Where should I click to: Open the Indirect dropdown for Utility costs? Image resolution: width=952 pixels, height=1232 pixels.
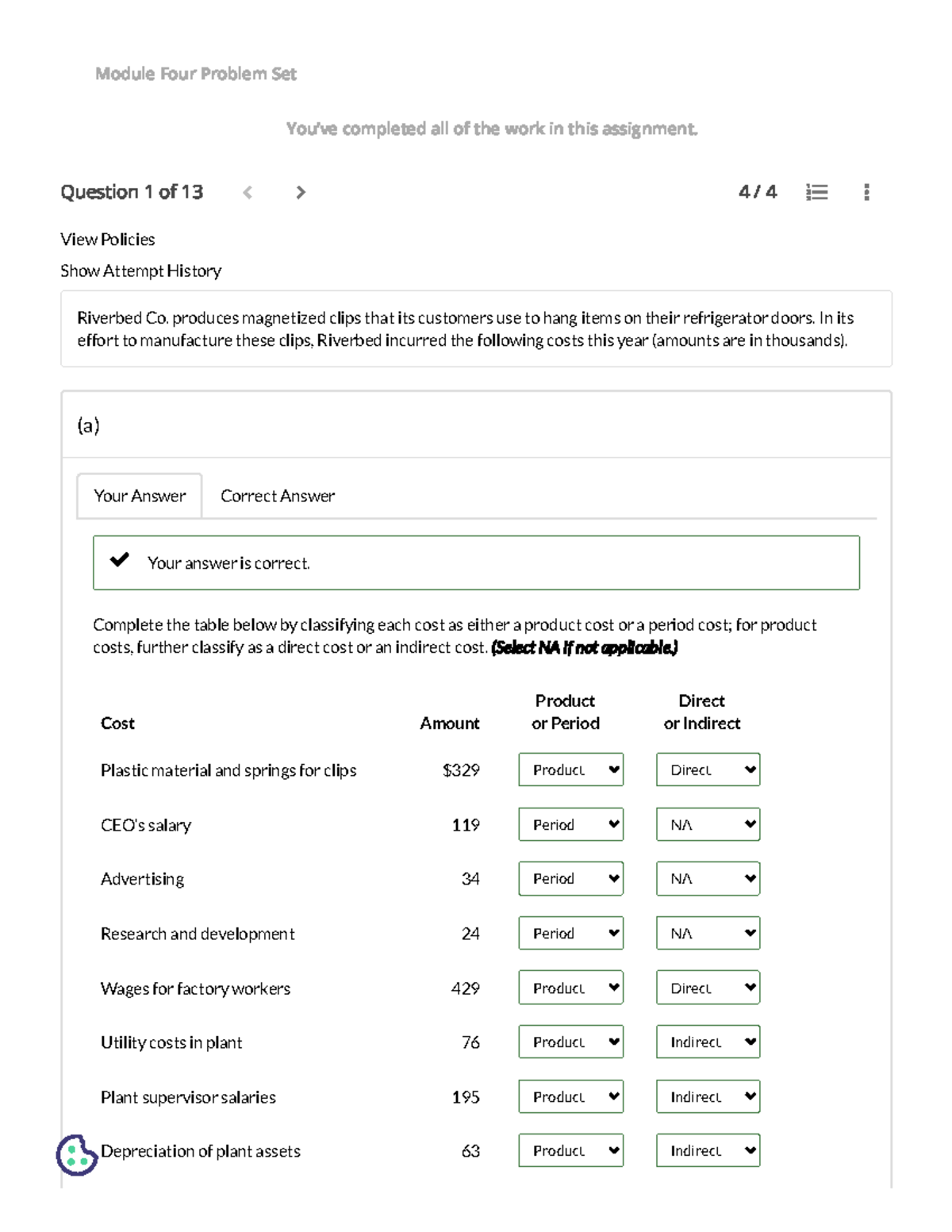coord(707,1042)
